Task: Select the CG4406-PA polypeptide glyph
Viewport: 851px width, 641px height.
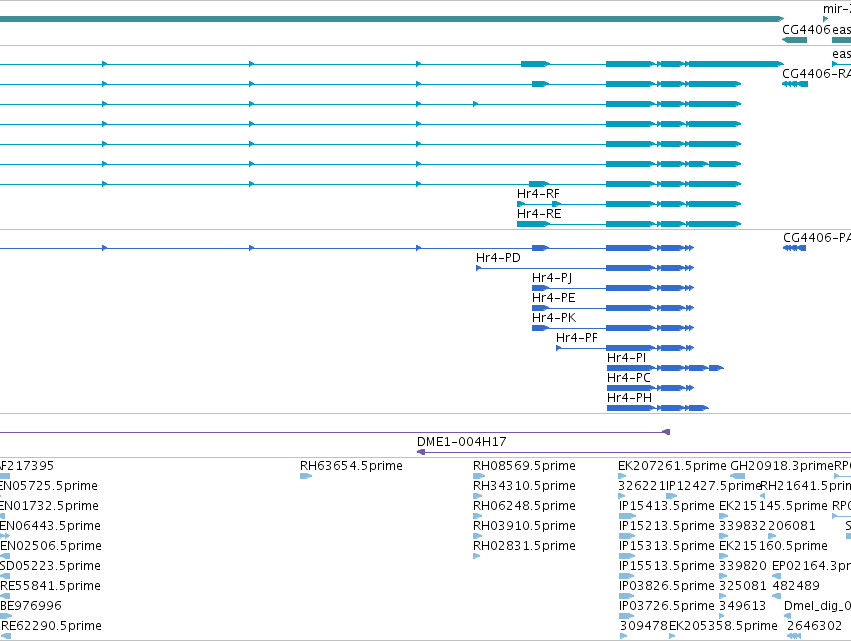Action: click(x=795, y=248)
